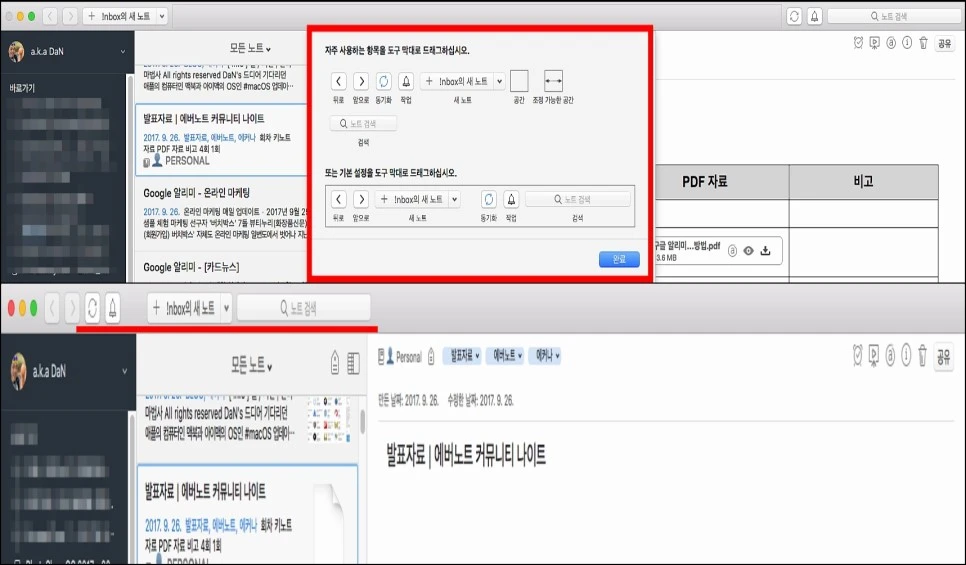Click the blue 완료 done button
This screenshot has width=966, height=565.
tap(619, 259)
